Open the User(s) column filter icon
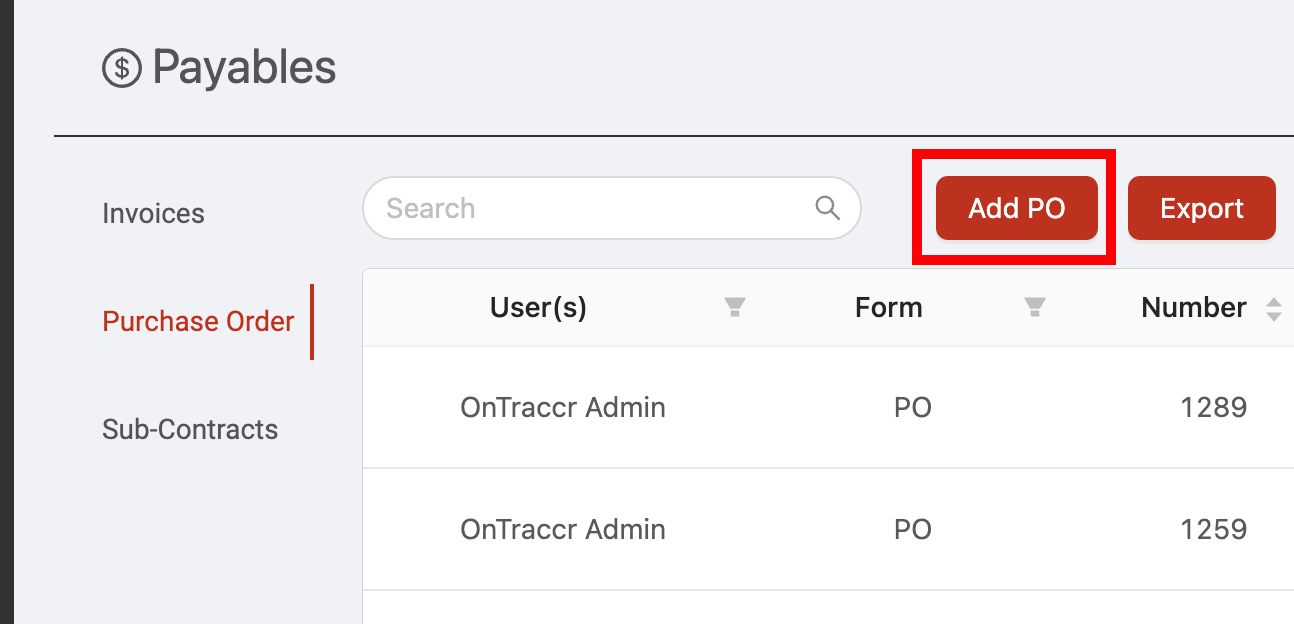Screen dimensions: 1294x624 click(x=735, y=307)
